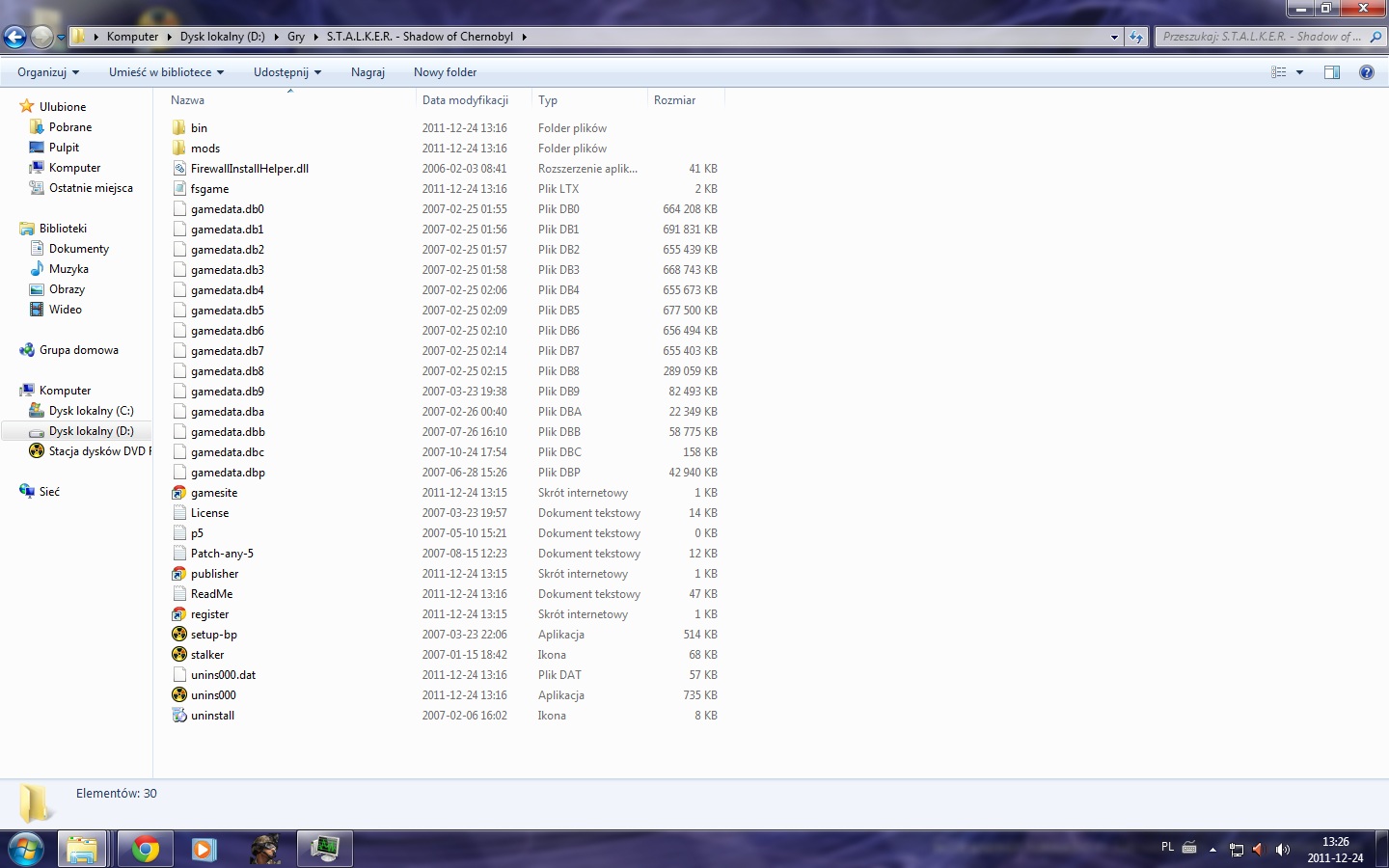Open the Windows Start menu
The height and width of the screenshot is (868, 1389).
click(26, 849)
